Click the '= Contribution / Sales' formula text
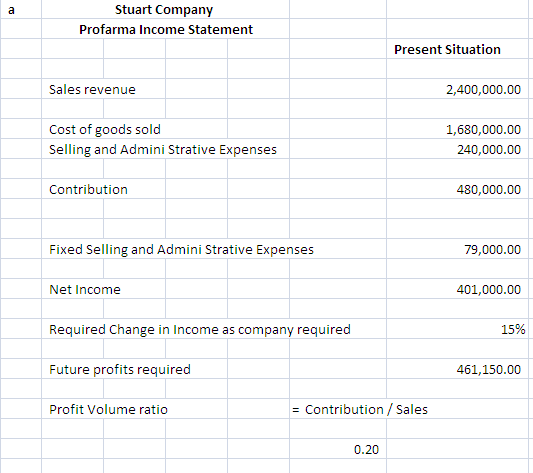The width and height of the screenshot is (533, 473). click(360, 409)
